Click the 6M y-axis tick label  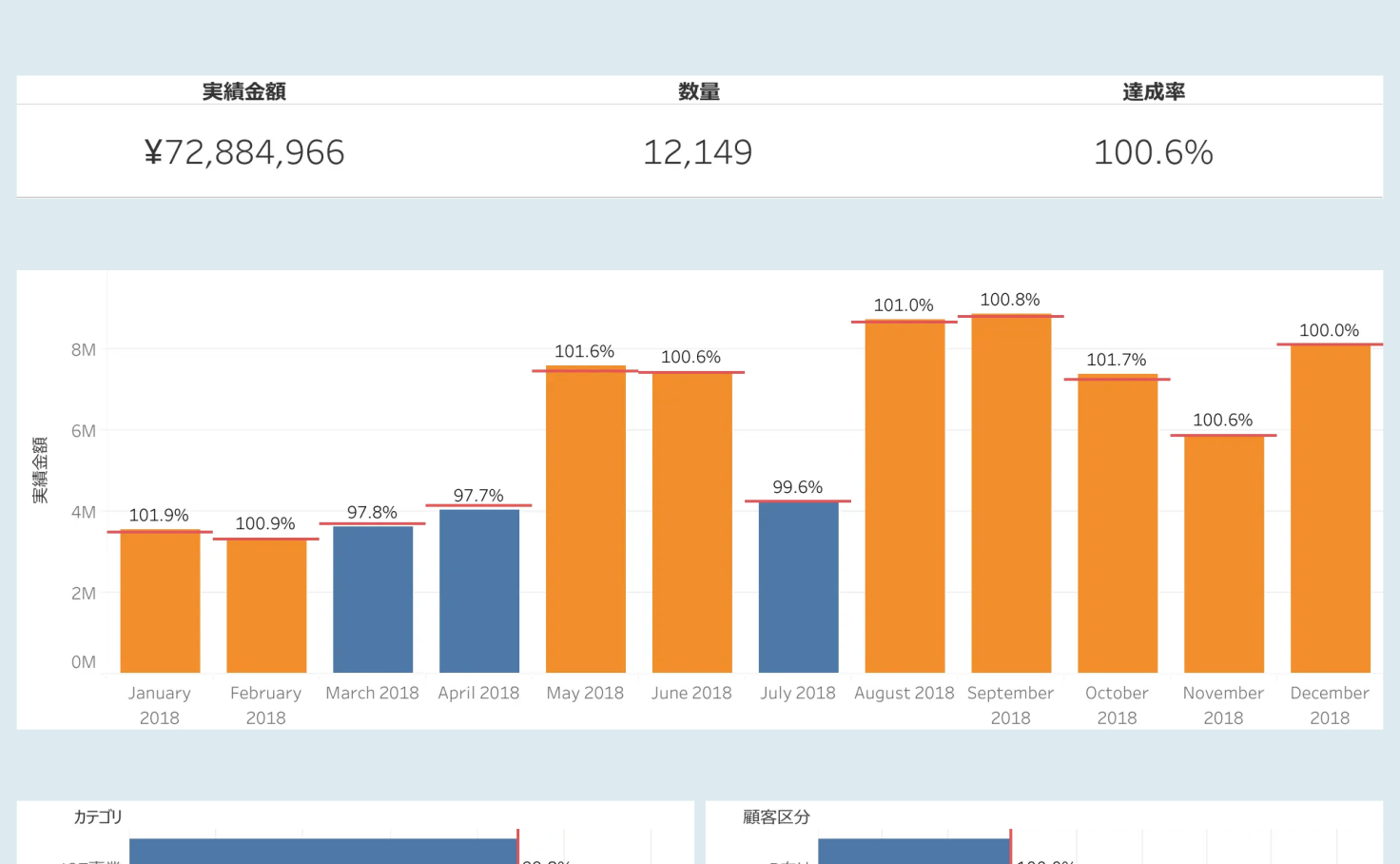pos(84,431)
